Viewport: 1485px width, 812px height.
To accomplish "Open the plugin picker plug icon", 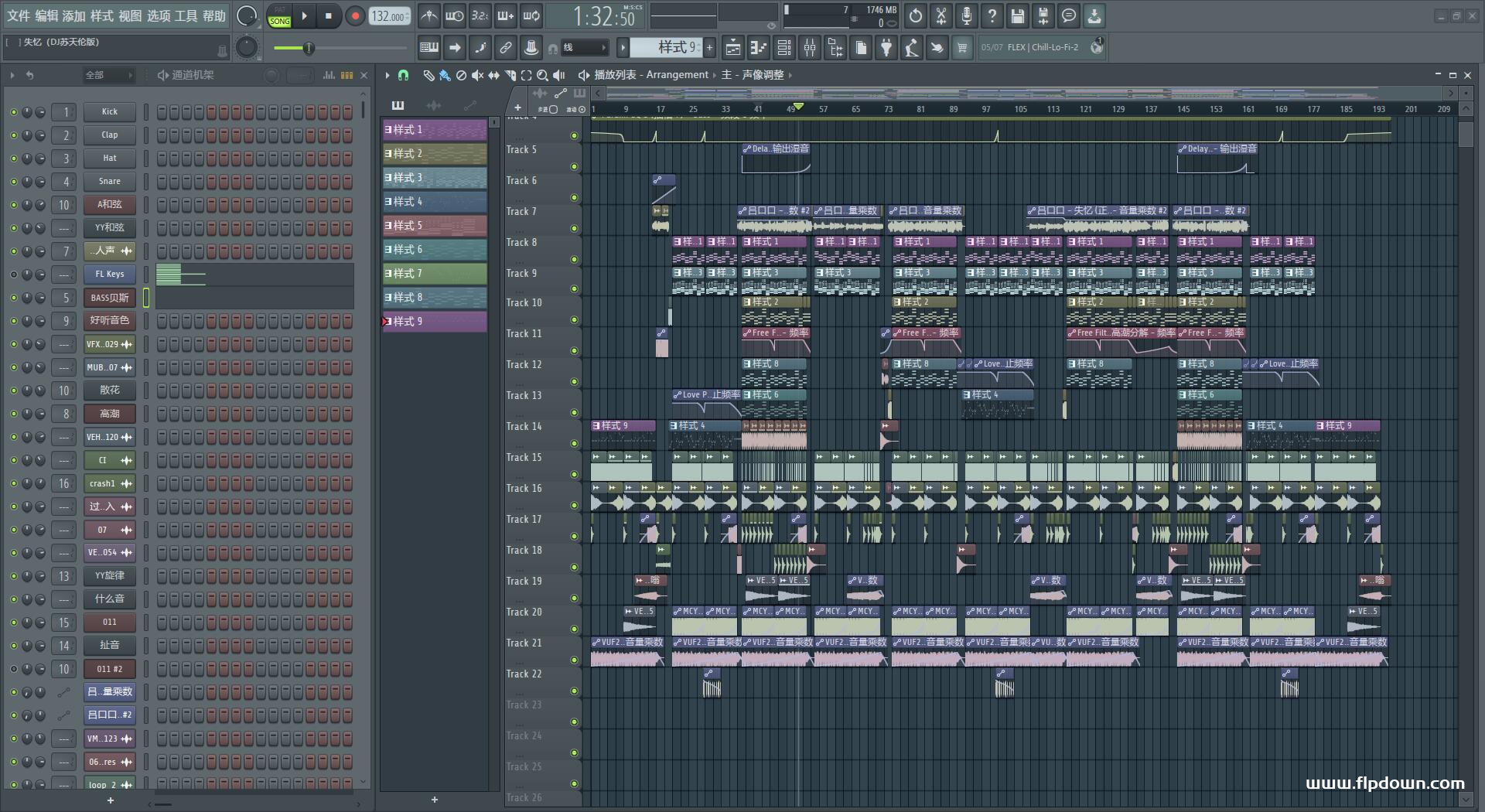I will click(x=886, y=48).
